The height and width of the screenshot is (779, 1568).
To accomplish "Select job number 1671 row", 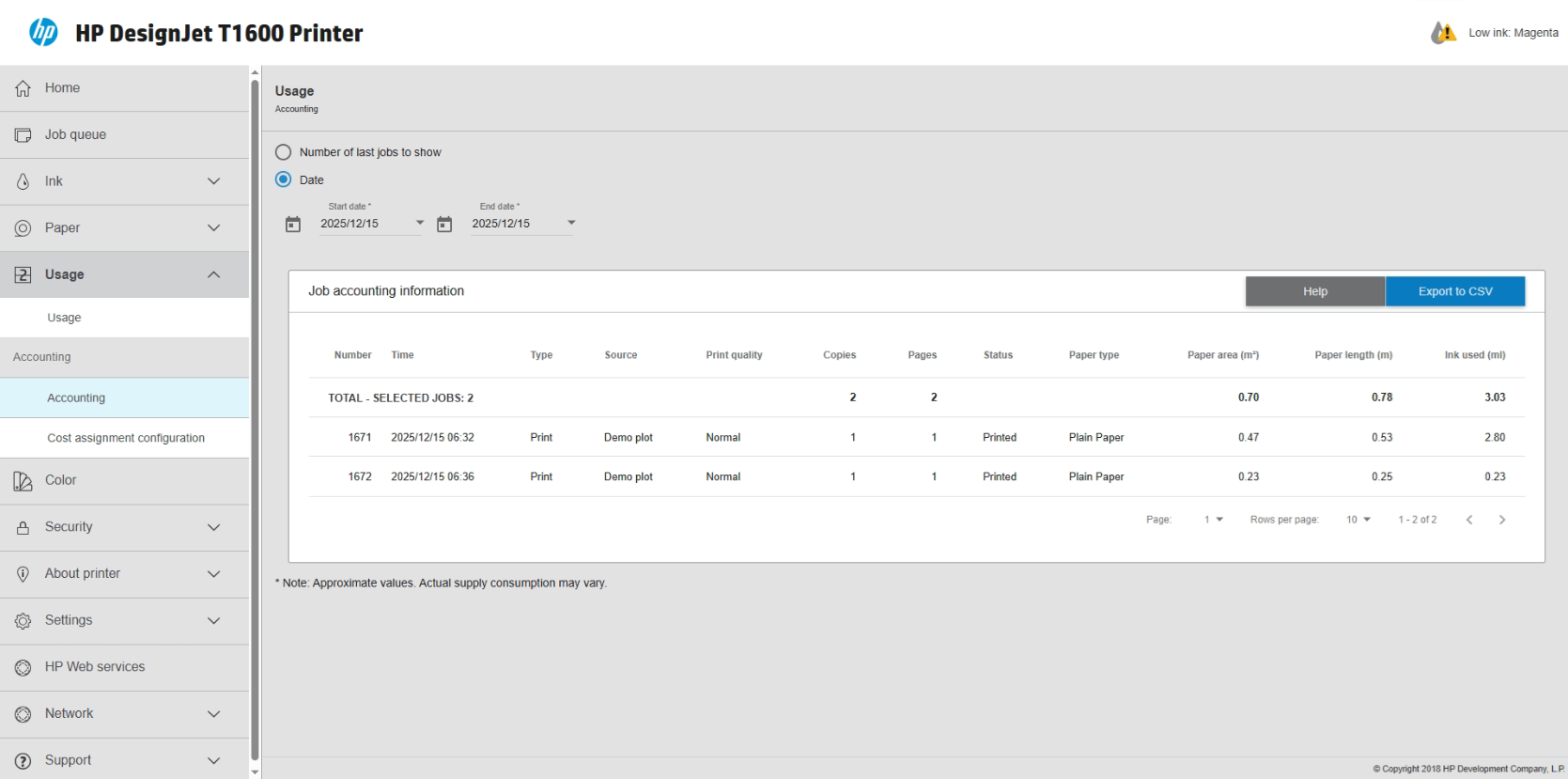I will (x=916, y=438).
